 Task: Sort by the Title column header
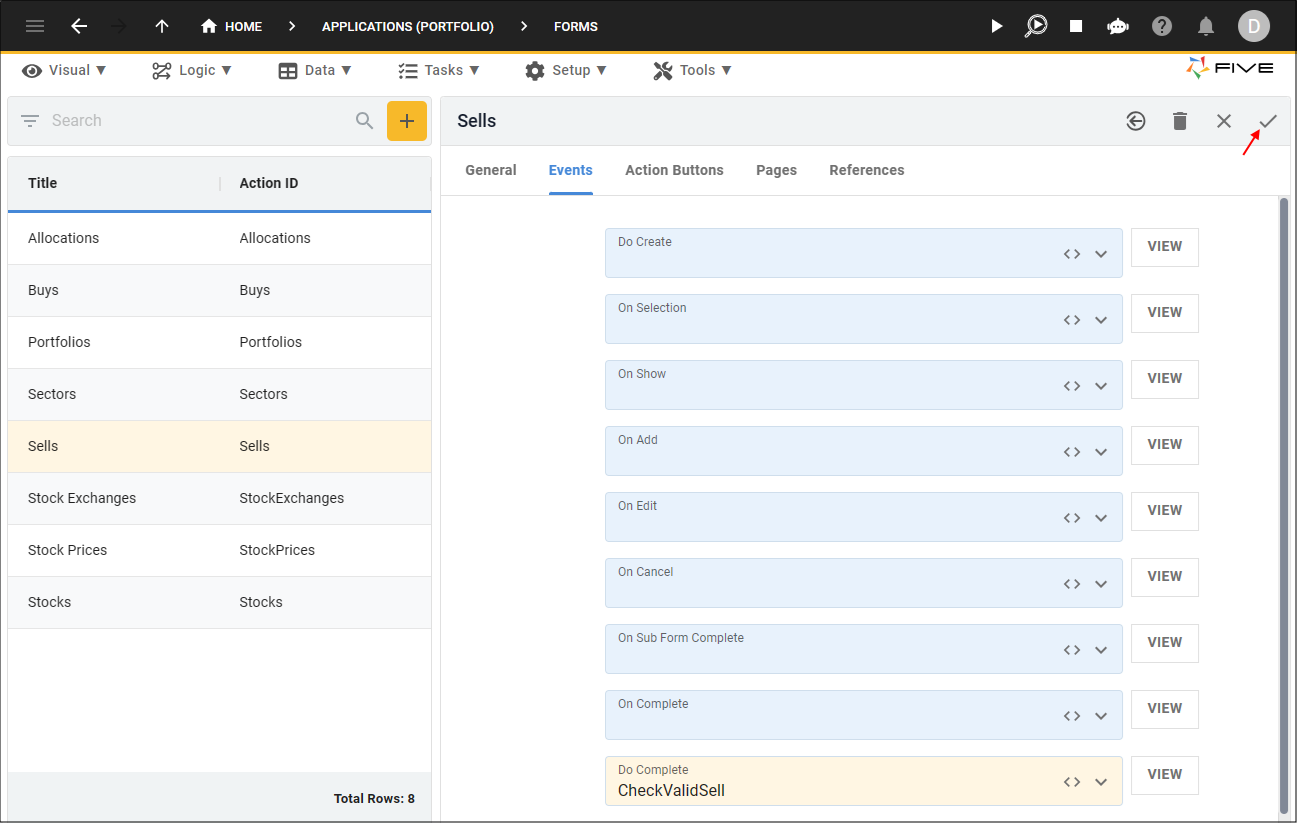tap(43, 183)
